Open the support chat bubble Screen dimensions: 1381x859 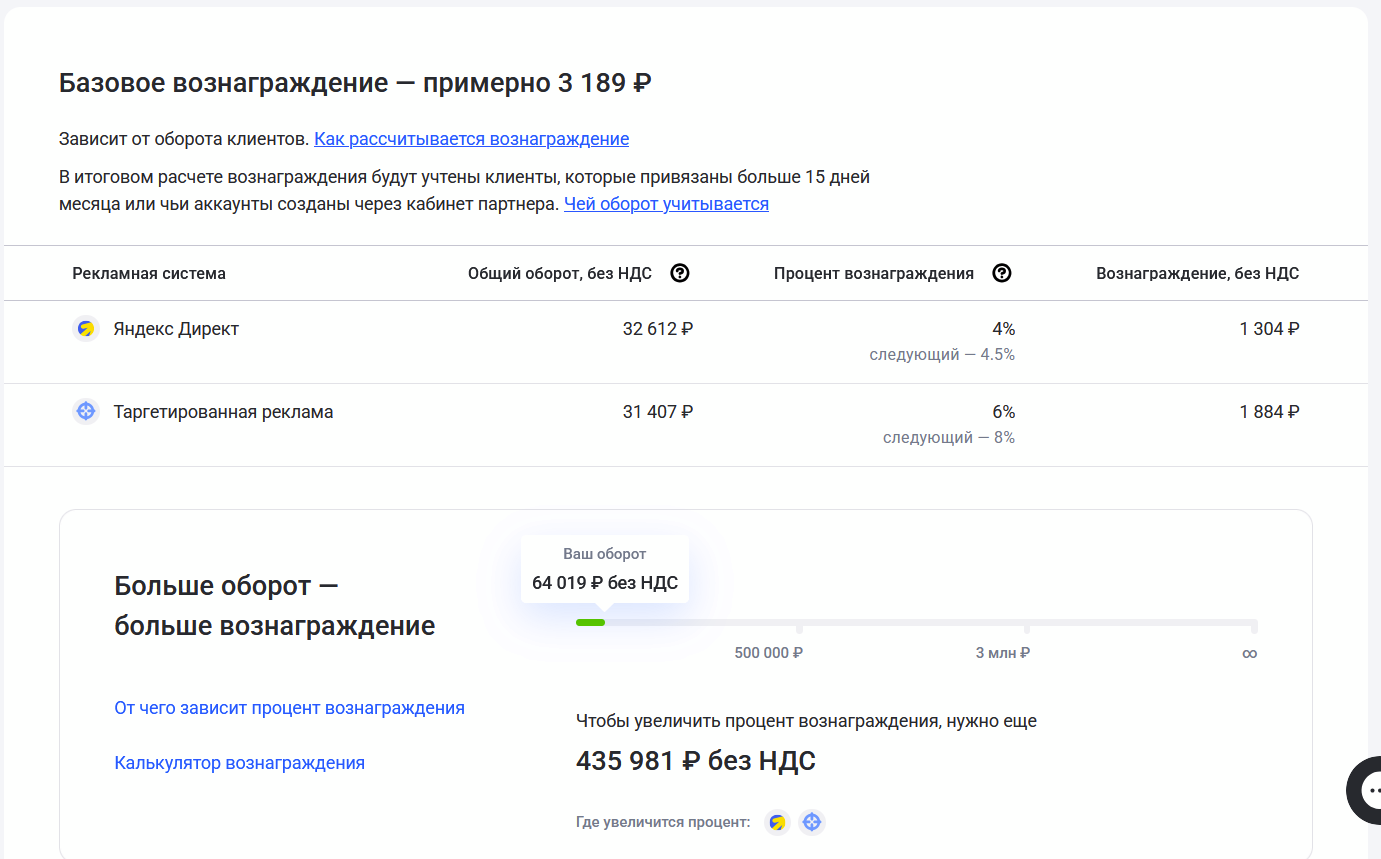(1372, 790)
